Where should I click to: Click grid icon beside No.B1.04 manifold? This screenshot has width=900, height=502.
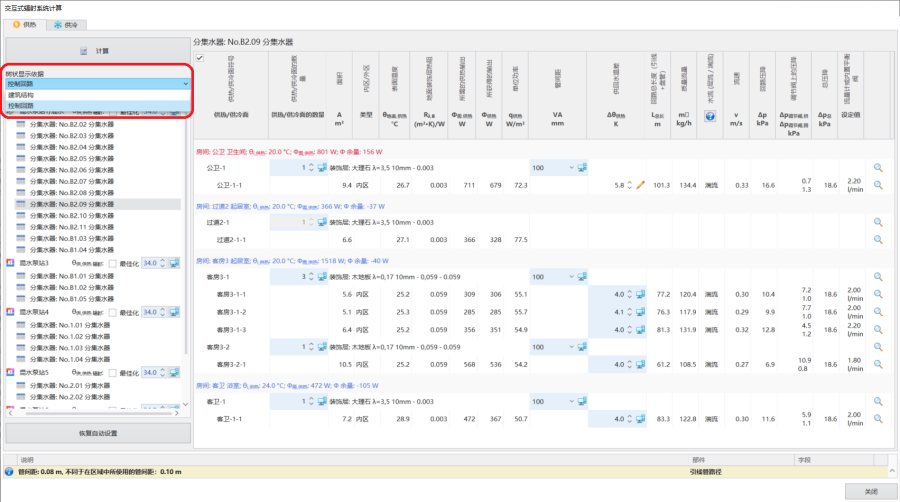click(21, 250)
